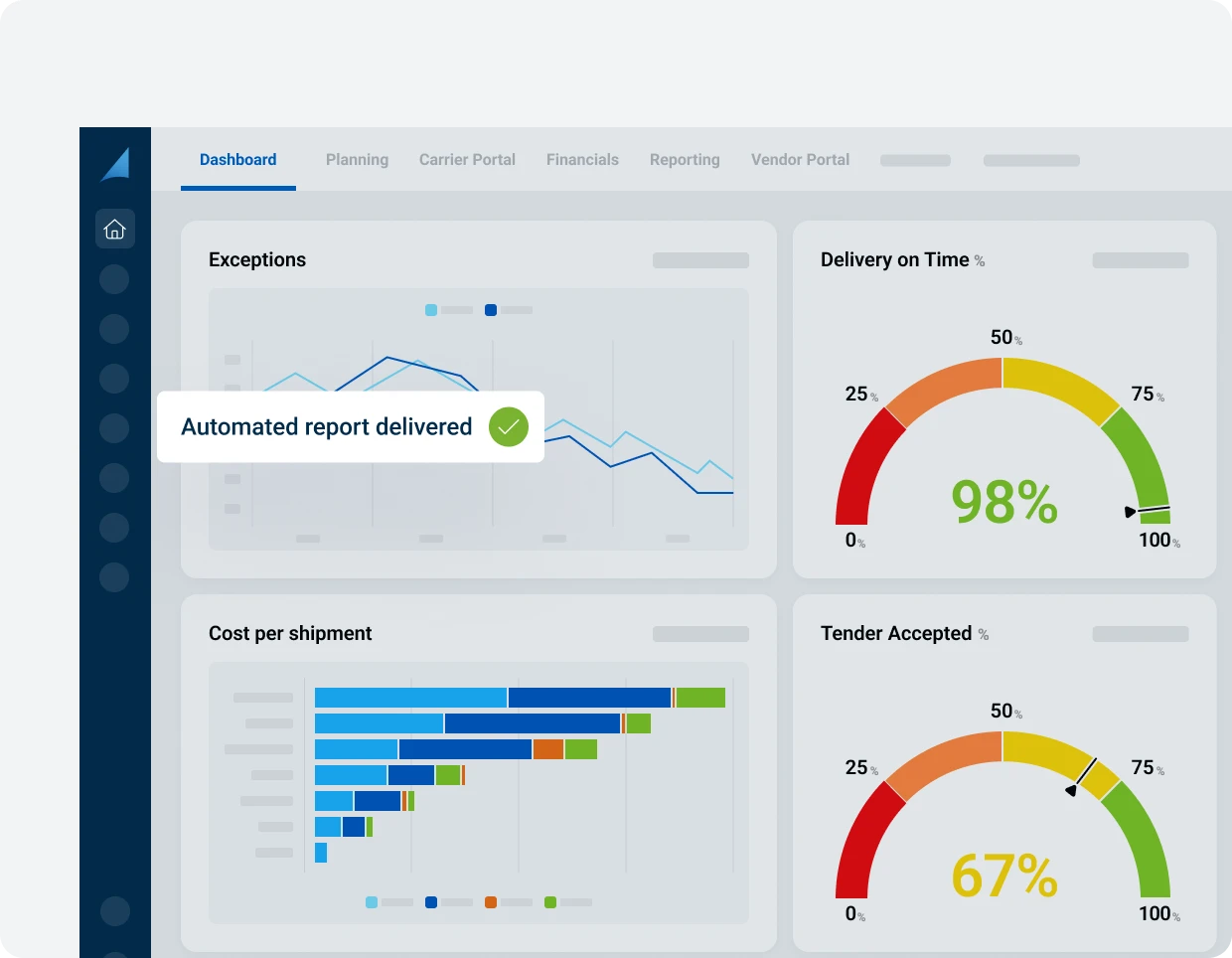Open the Delivery on Time header dropdown
This screenshot has width=1232, height=958.
click(1141, 260)
